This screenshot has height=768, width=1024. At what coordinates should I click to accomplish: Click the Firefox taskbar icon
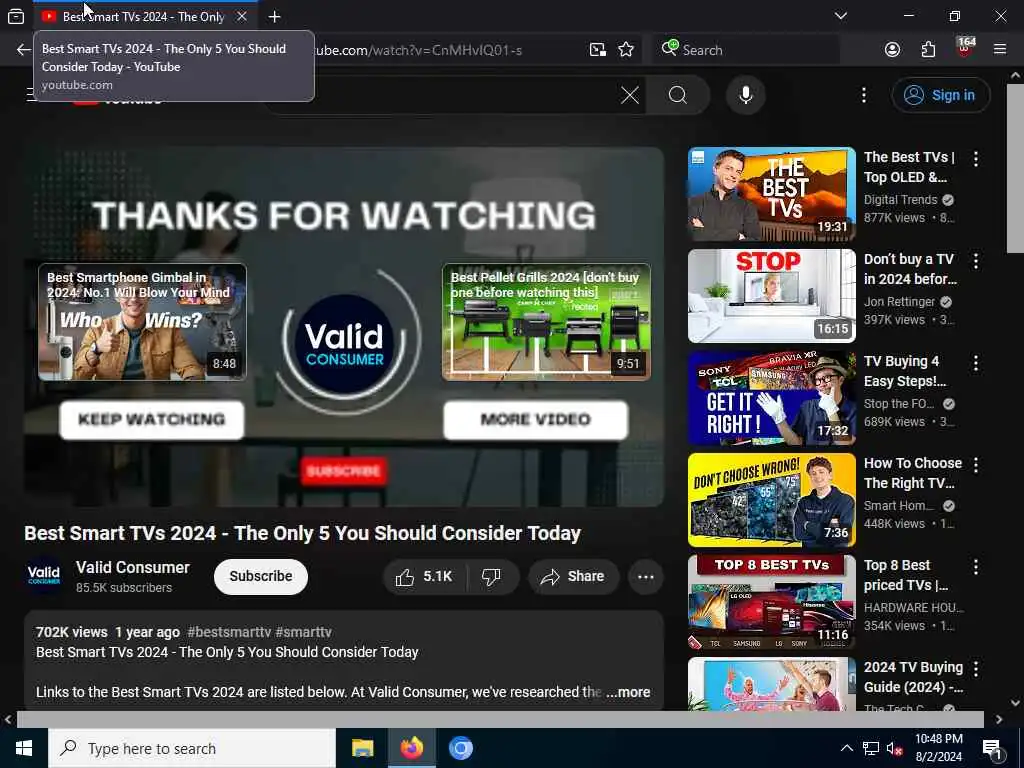click(x=411, y=748)
